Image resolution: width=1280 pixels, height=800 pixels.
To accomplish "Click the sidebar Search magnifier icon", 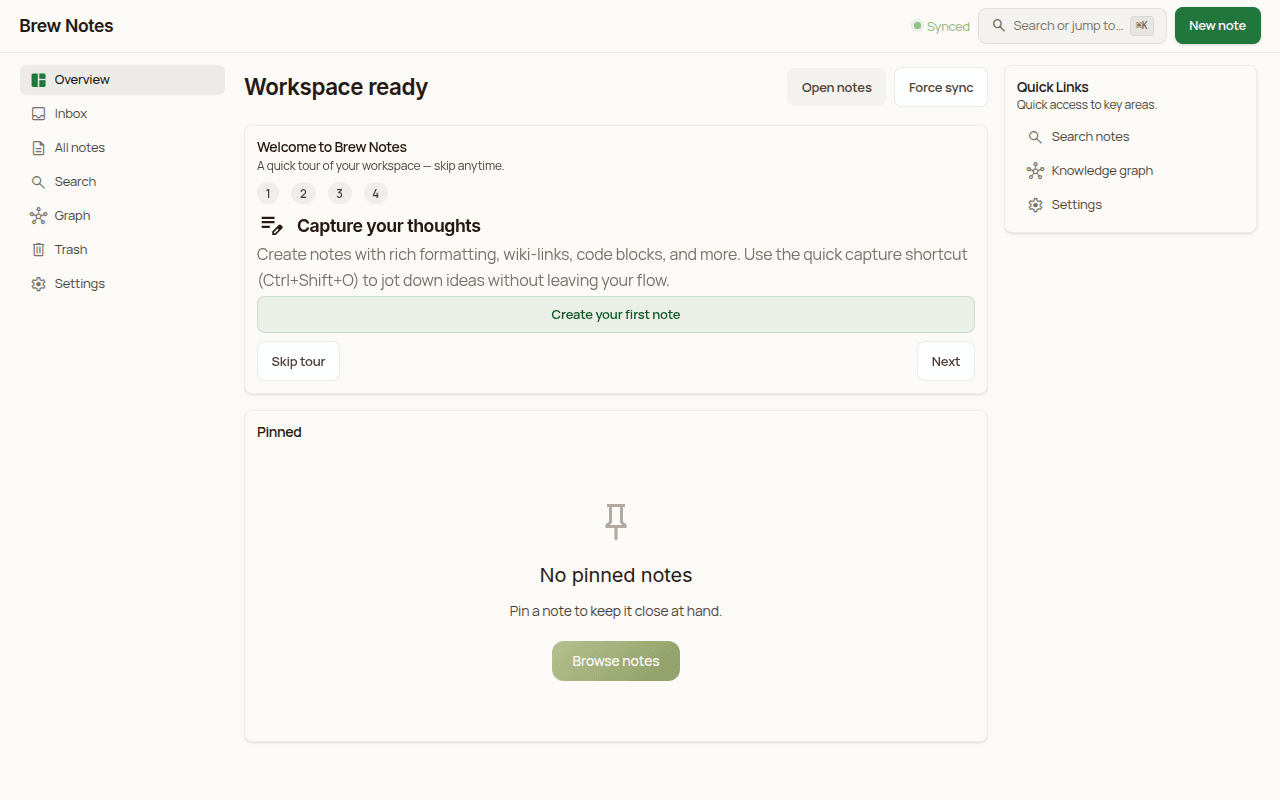I will 38,182.
